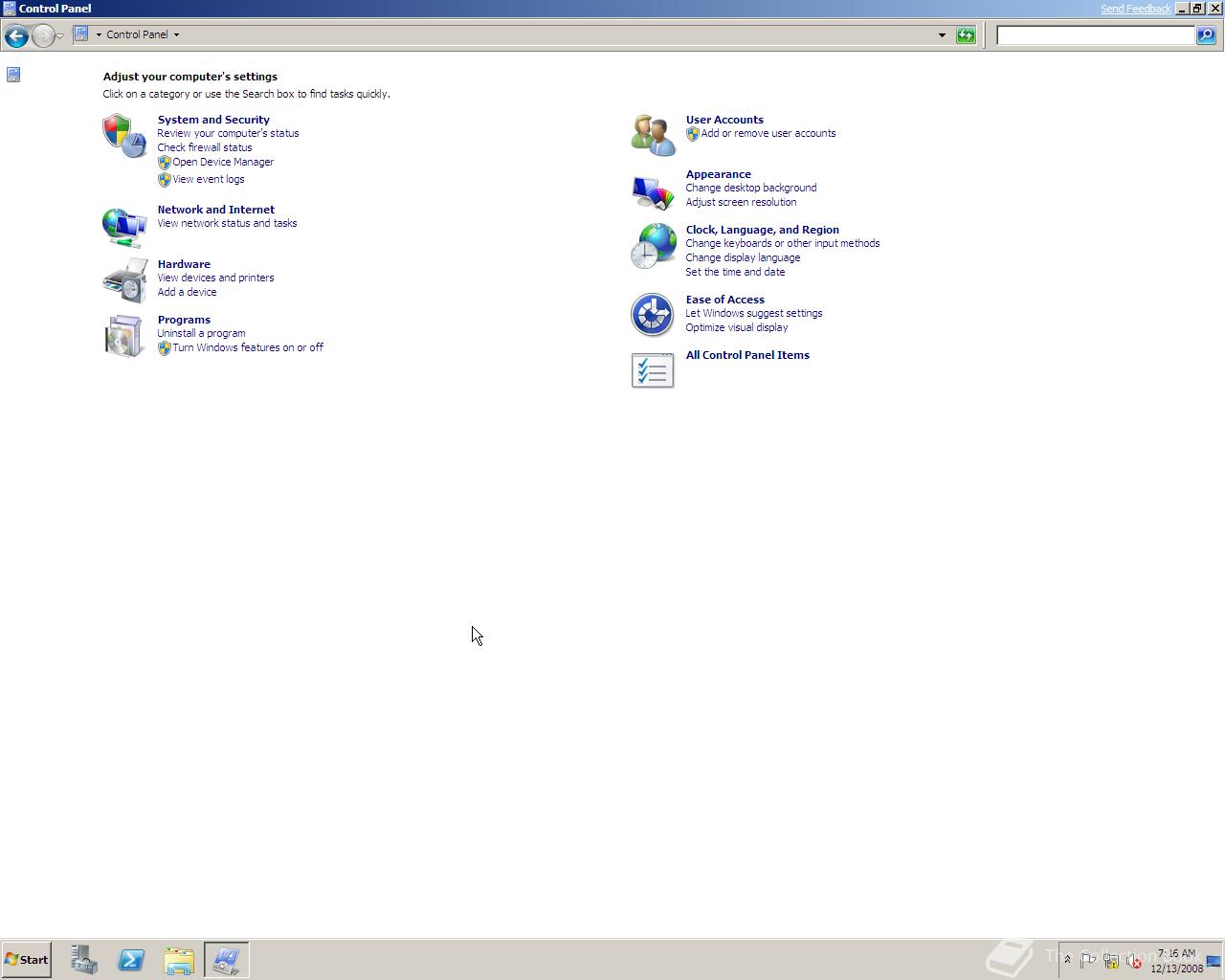Click the All Control Panel Items checklist icon
This screenshot has height=980, width=1225.
pyautogui.click(x=653, y=370)
